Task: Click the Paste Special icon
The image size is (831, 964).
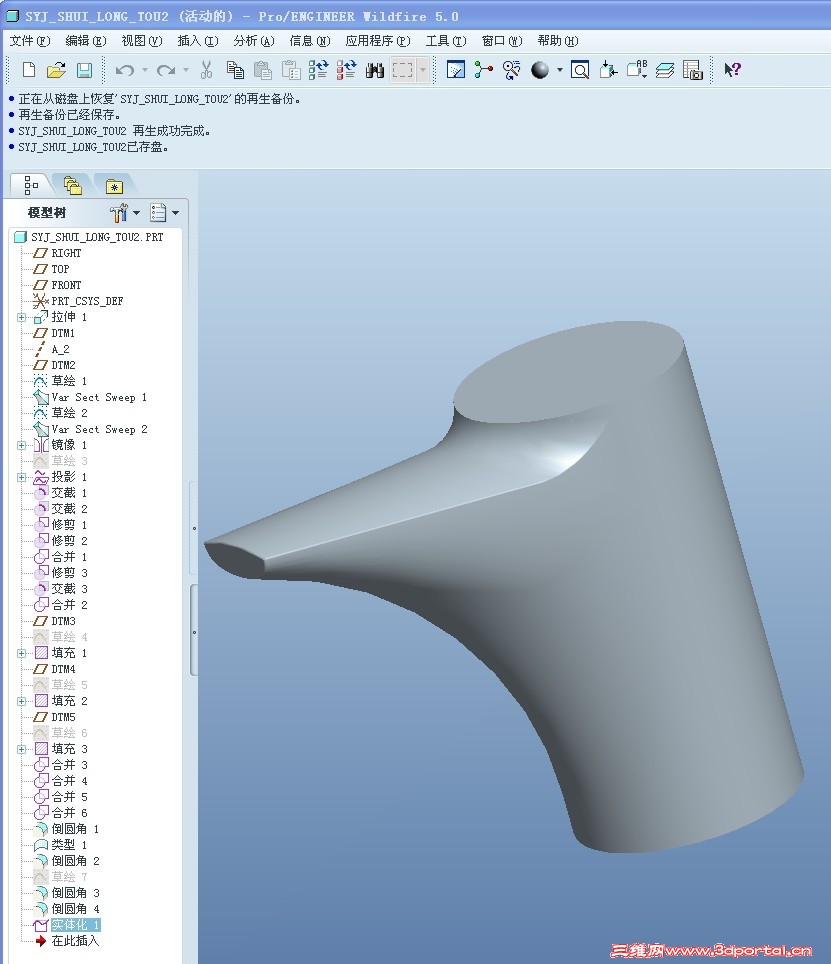Action: 291,69
